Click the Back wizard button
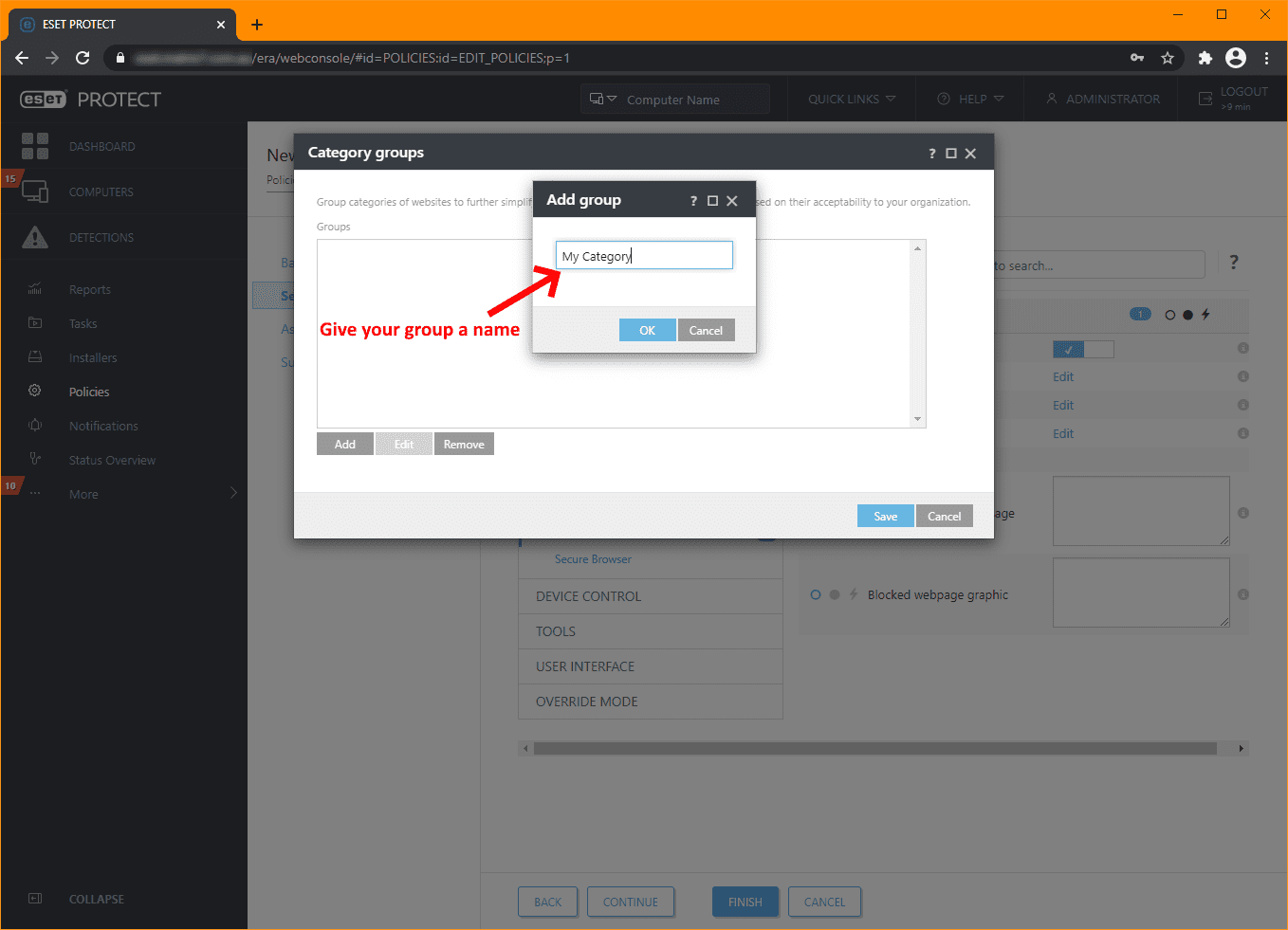Viewport: 1288px width, 930px height. 548,902
